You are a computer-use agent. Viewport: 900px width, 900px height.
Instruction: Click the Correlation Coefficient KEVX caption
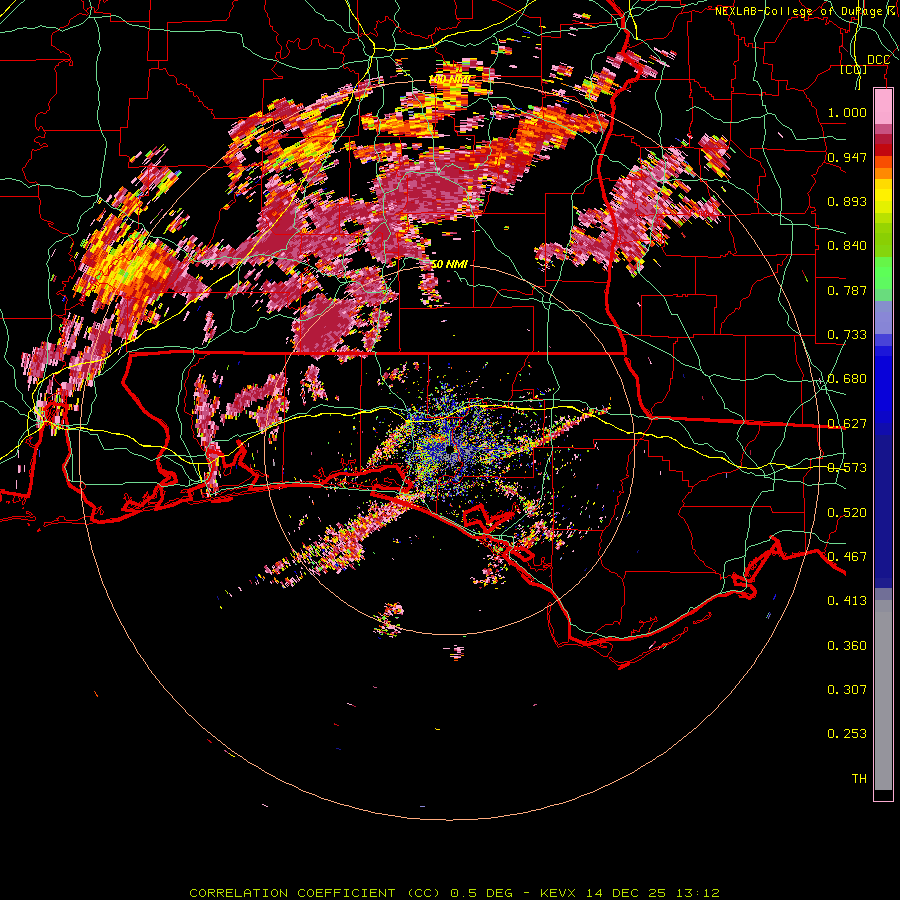click(x=454, y=893)
